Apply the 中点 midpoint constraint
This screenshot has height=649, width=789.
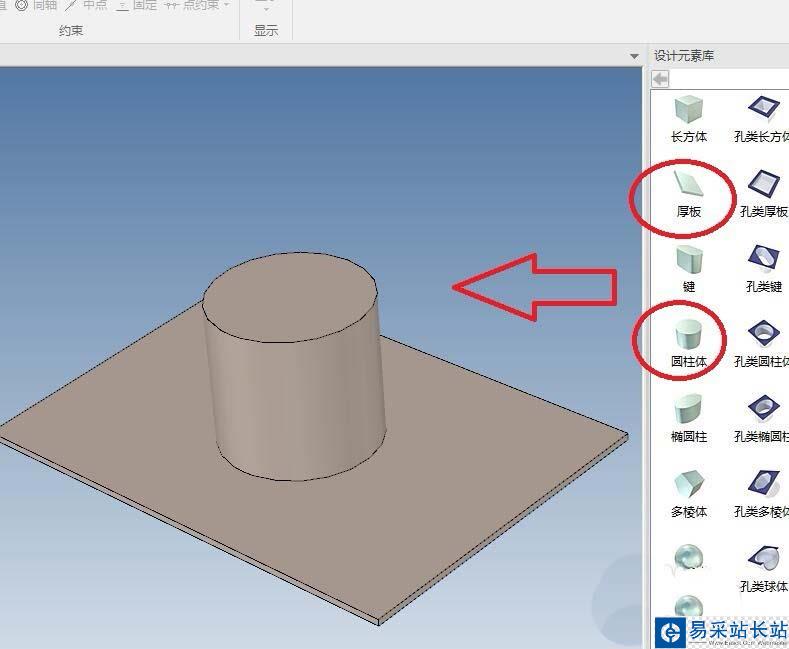[x=87, y=6]
